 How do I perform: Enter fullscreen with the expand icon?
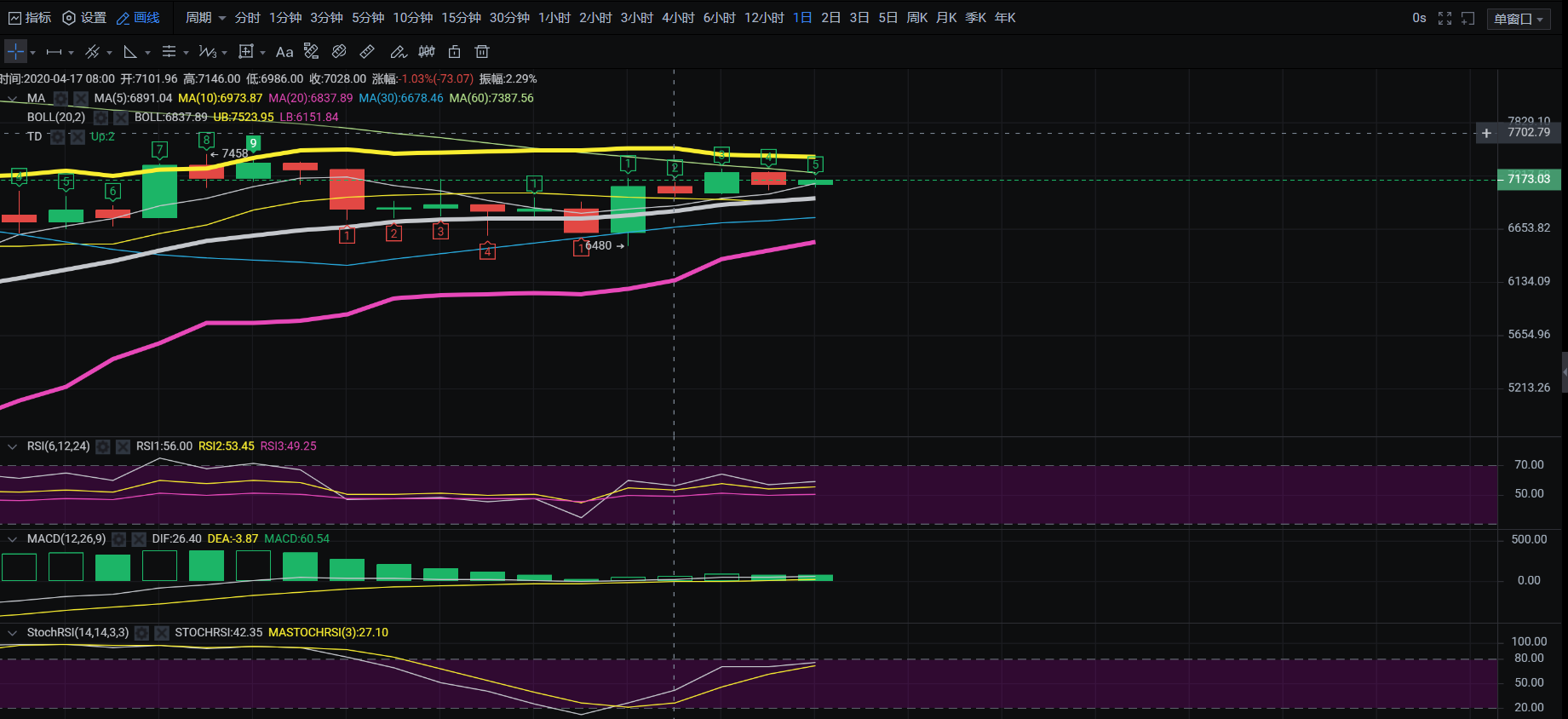coord(1445,18)
